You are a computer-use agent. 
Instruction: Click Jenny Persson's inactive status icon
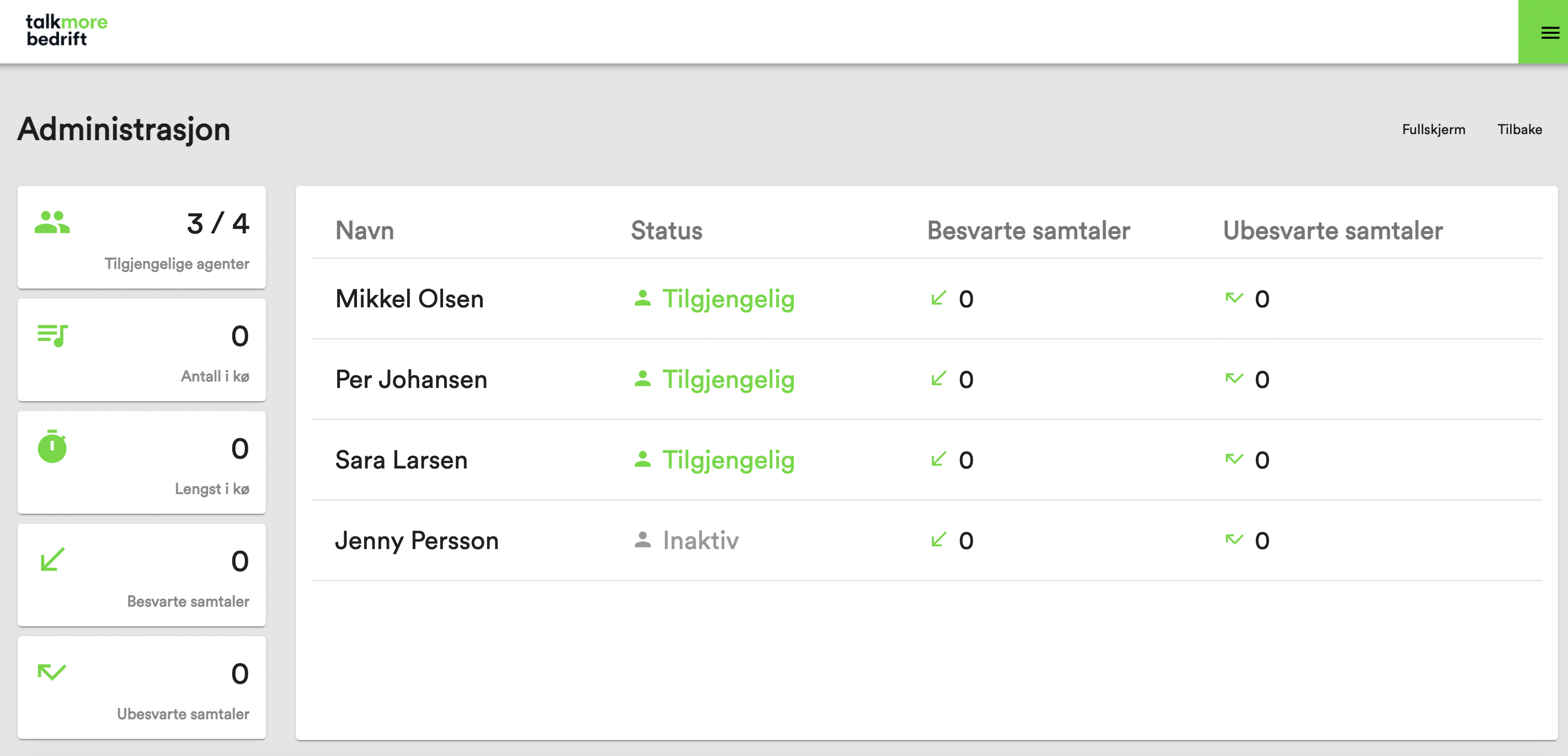[643, 540]
